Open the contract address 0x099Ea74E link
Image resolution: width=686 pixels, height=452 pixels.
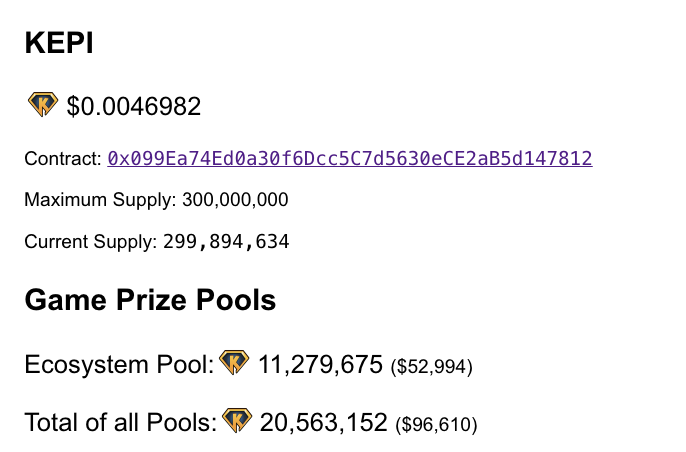[x=350, y=158]
